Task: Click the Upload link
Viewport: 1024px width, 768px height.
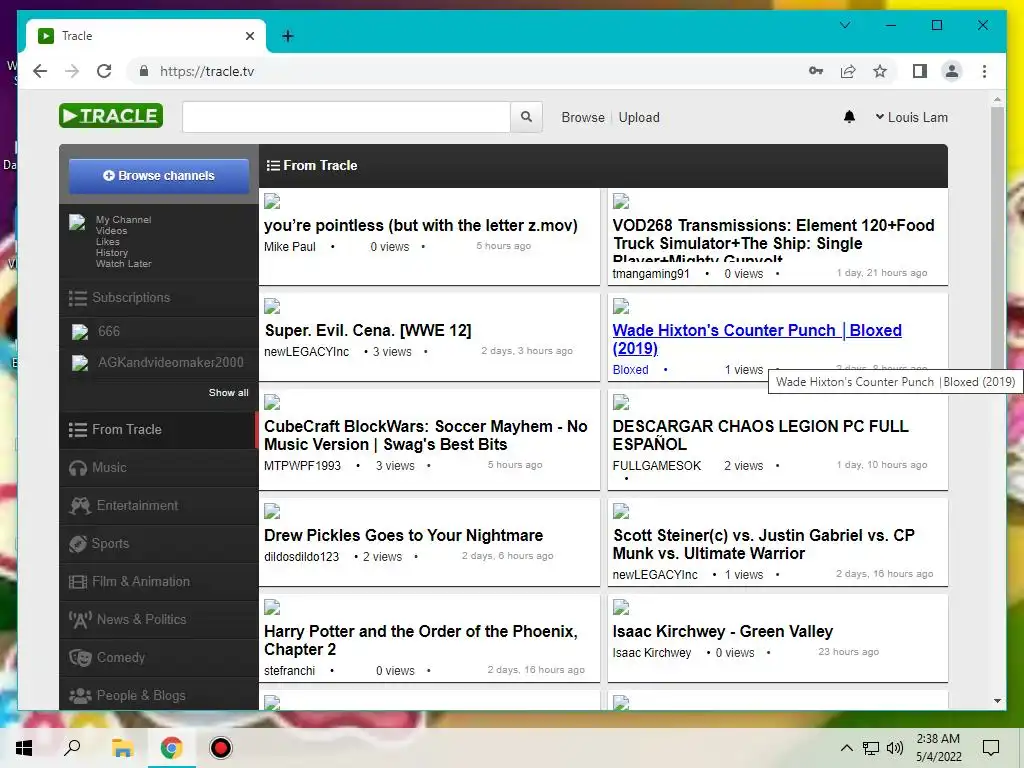Action: pos(639,118)
